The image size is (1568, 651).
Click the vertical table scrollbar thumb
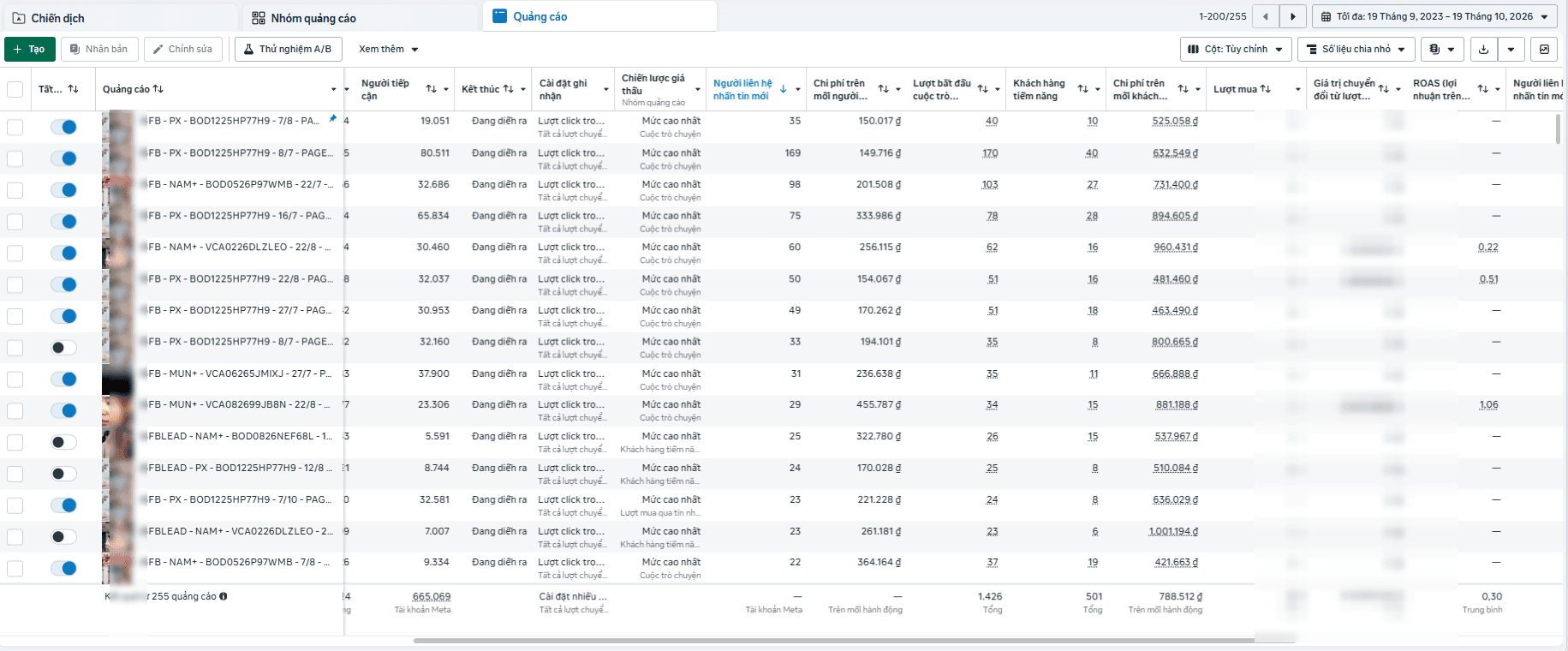click(x=1558, y=128)
